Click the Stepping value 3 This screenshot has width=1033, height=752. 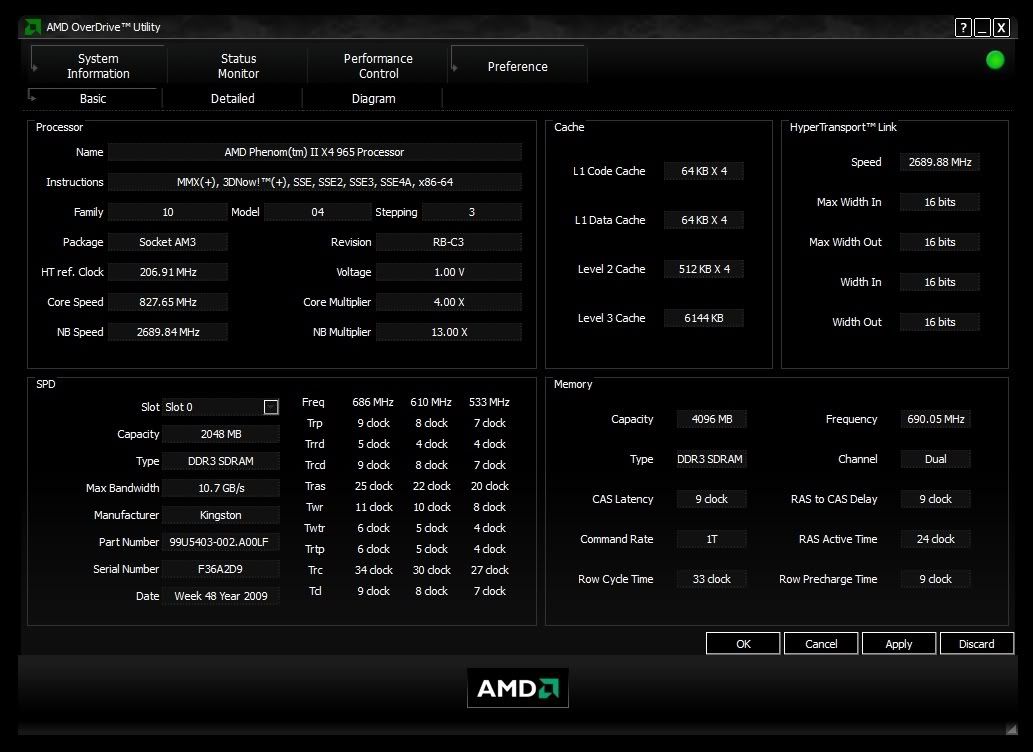(471, 212)
